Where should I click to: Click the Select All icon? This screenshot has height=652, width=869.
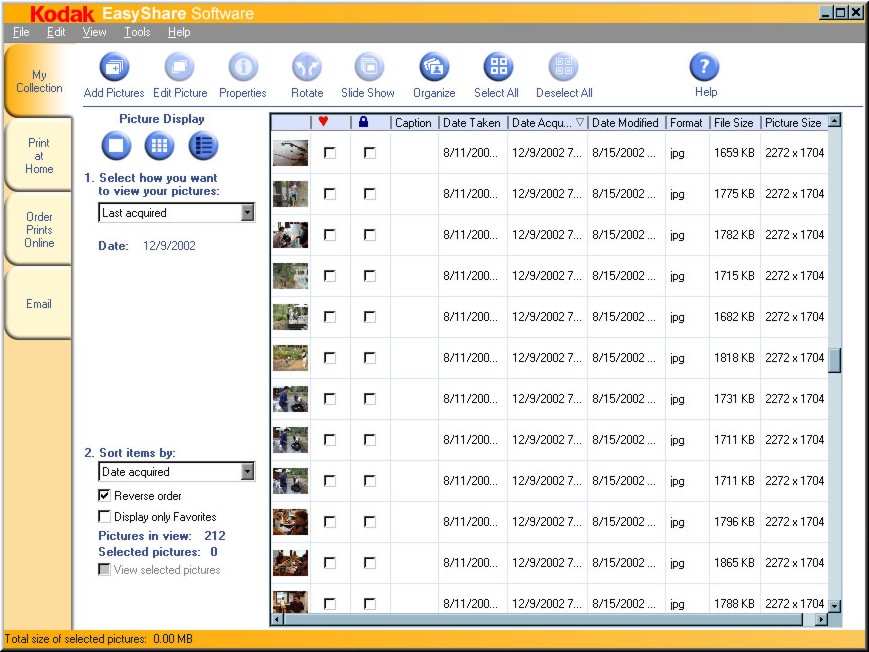(x=497, y=68)
